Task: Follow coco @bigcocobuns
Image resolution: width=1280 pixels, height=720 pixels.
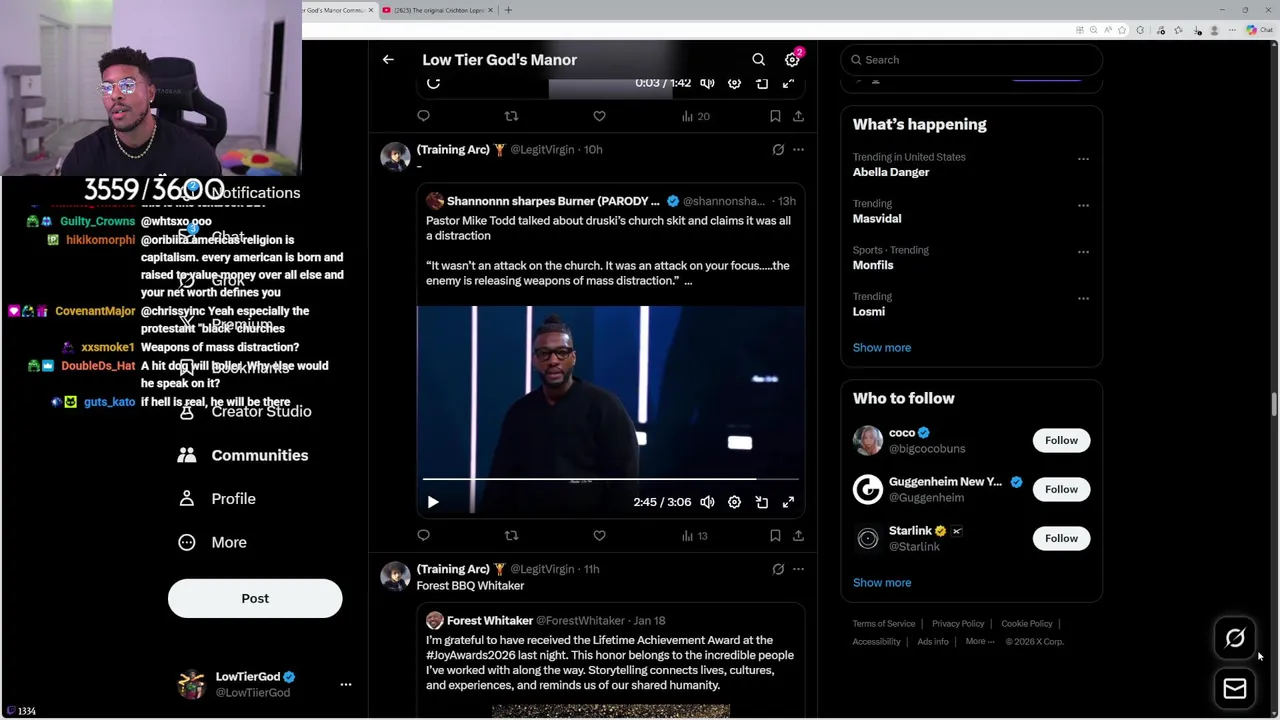Action: (x=1061, y=440)
